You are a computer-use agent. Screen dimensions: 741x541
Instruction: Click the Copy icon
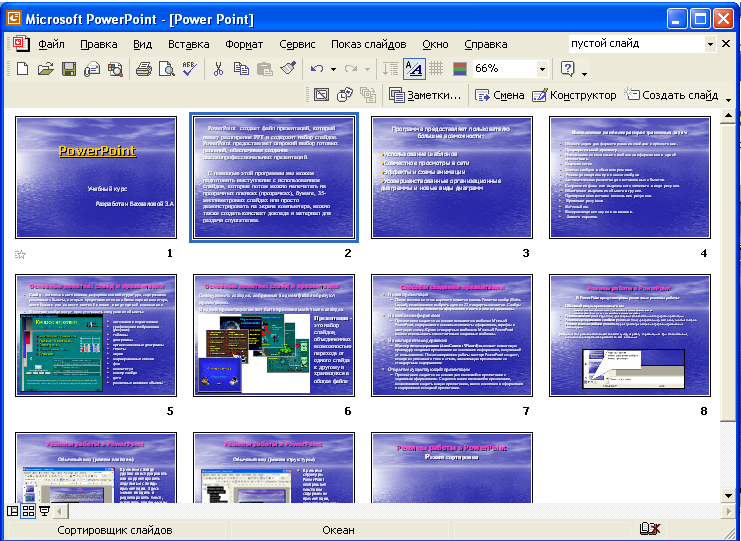click(x=241, y=69)
